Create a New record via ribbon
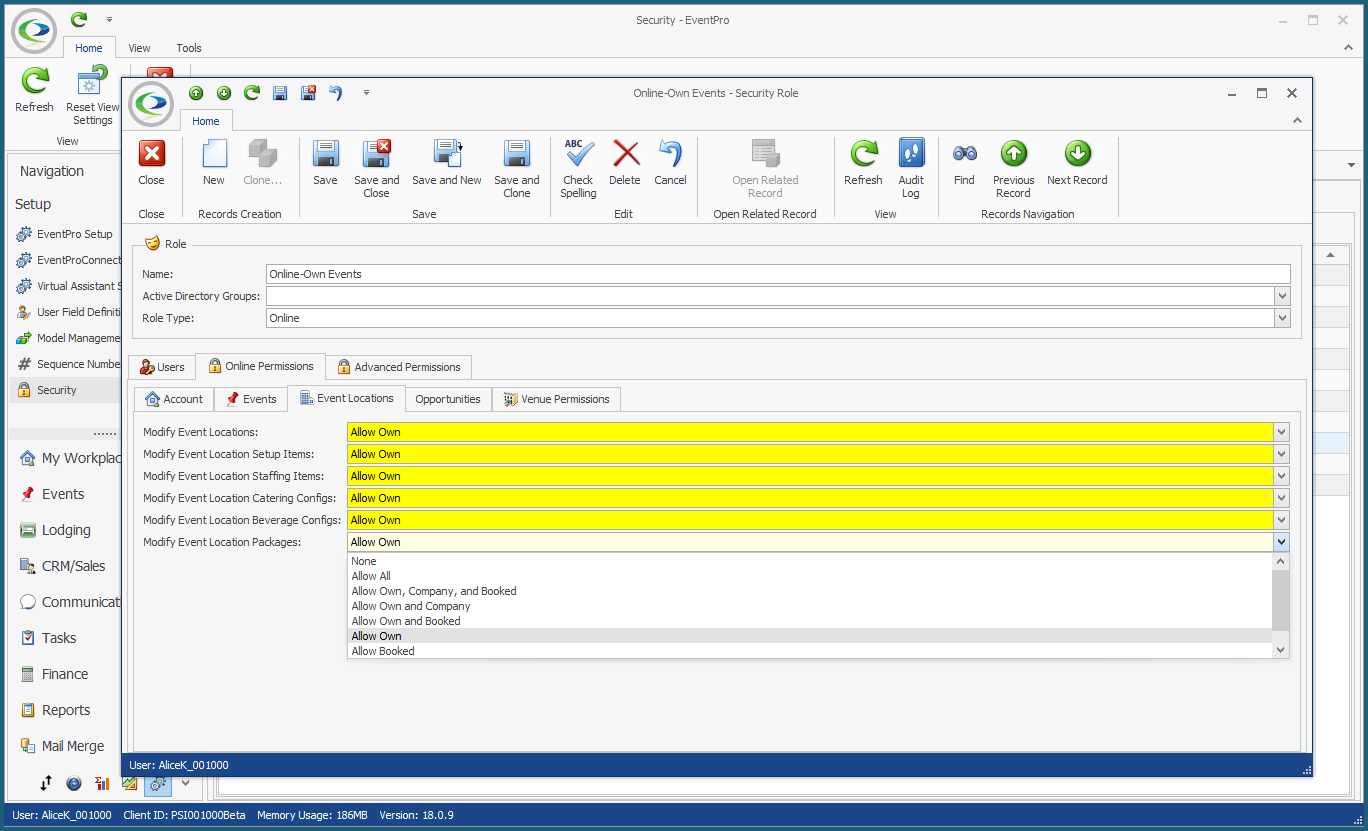Screen dimensions: 1368x831 [x=214, y=163]
